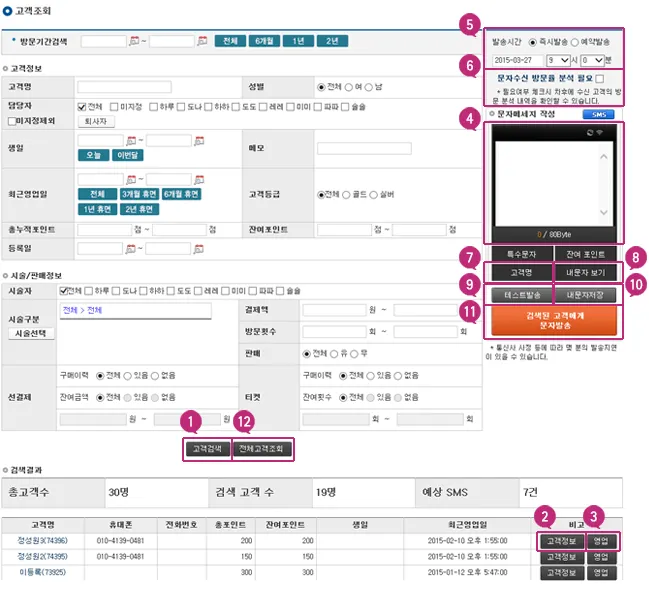Open customer link 정성원3(74396)

(43, 541)
